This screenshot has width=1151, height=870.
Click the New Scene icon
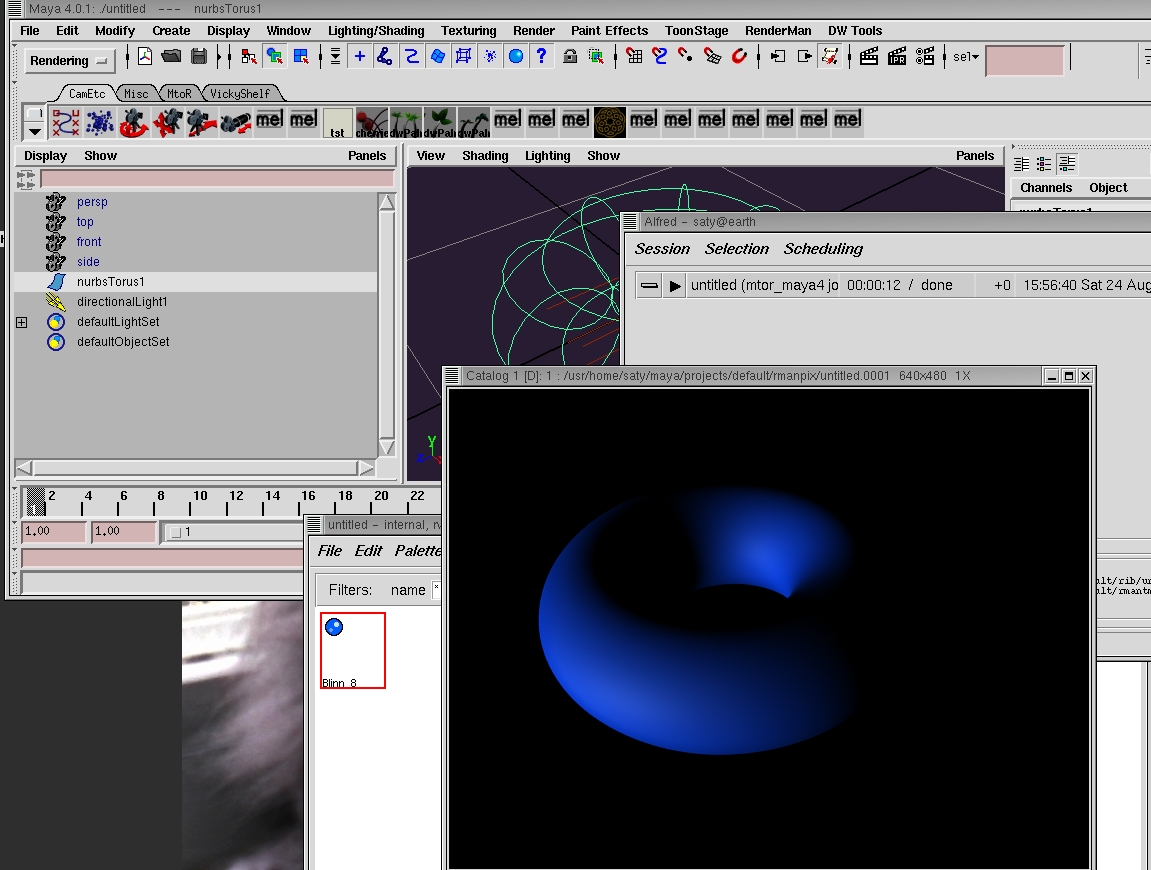point(145,57)
